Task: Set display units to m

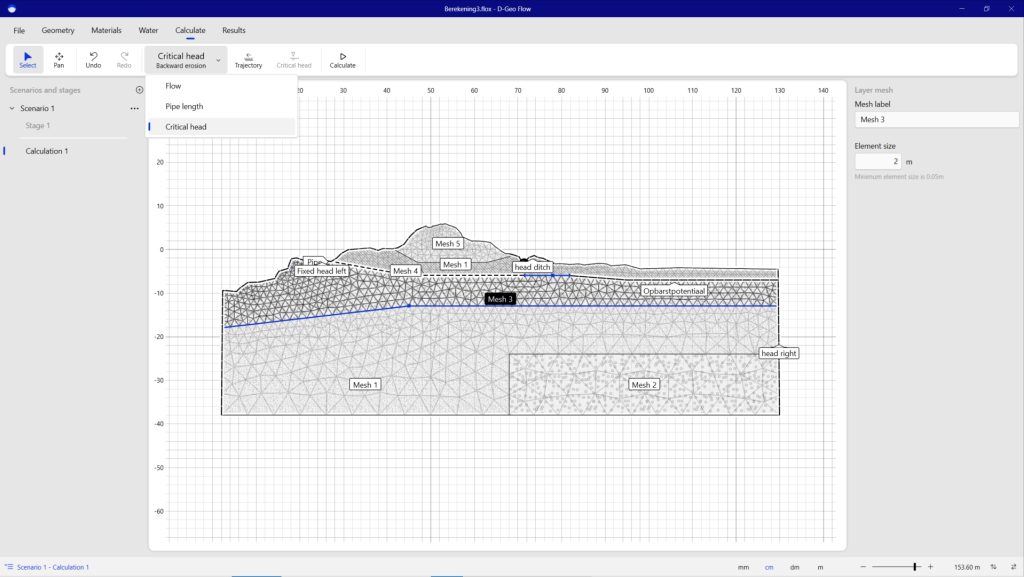Action: [x=820, y=567]
